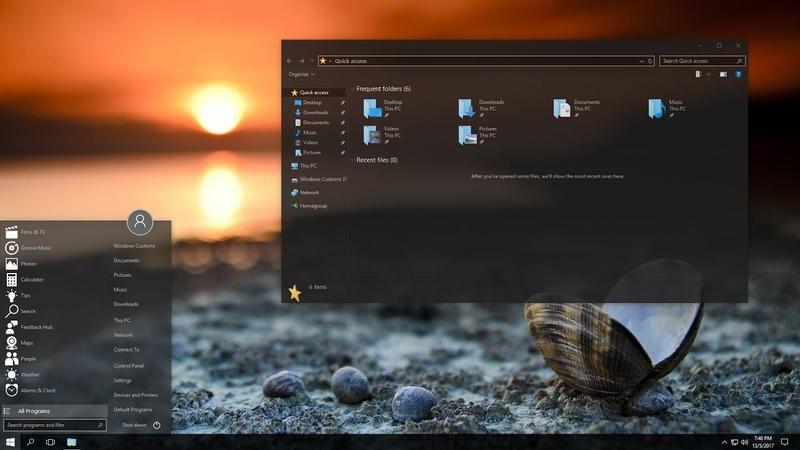Open Weather app icon
Screen dimensions: 800x450
(x=11, y=374)
